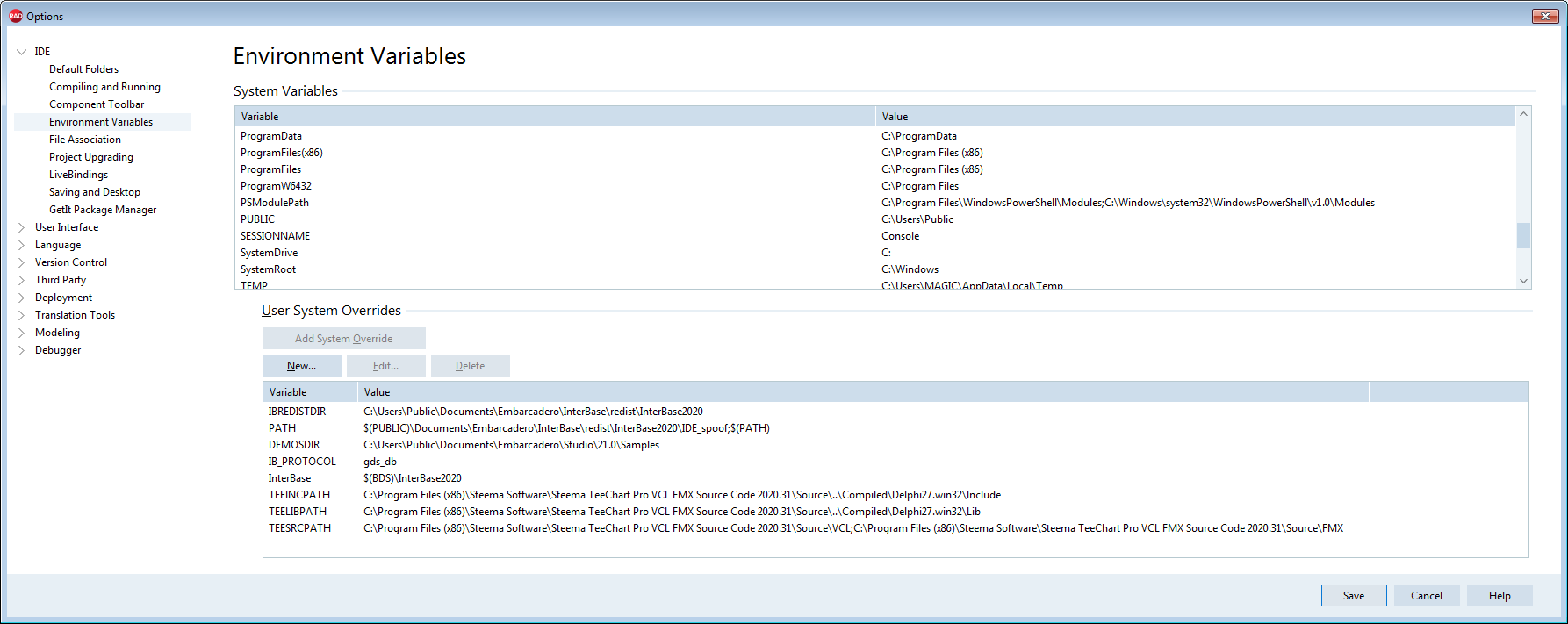The image size is (1568, 624).
Task: Select InterBase override row
Action: tap(895, 478)
